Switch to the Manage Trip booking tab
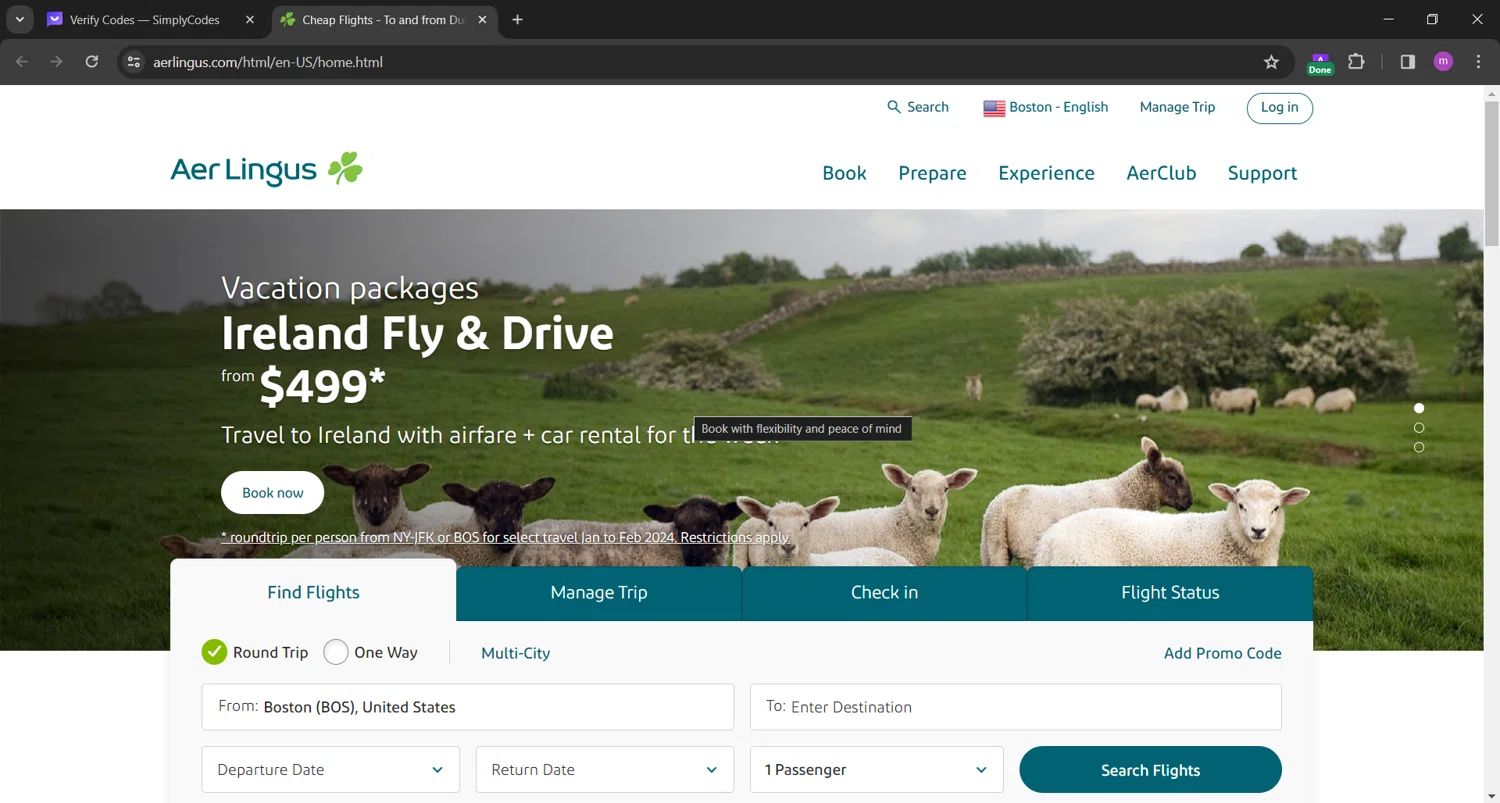 [599, 593]
